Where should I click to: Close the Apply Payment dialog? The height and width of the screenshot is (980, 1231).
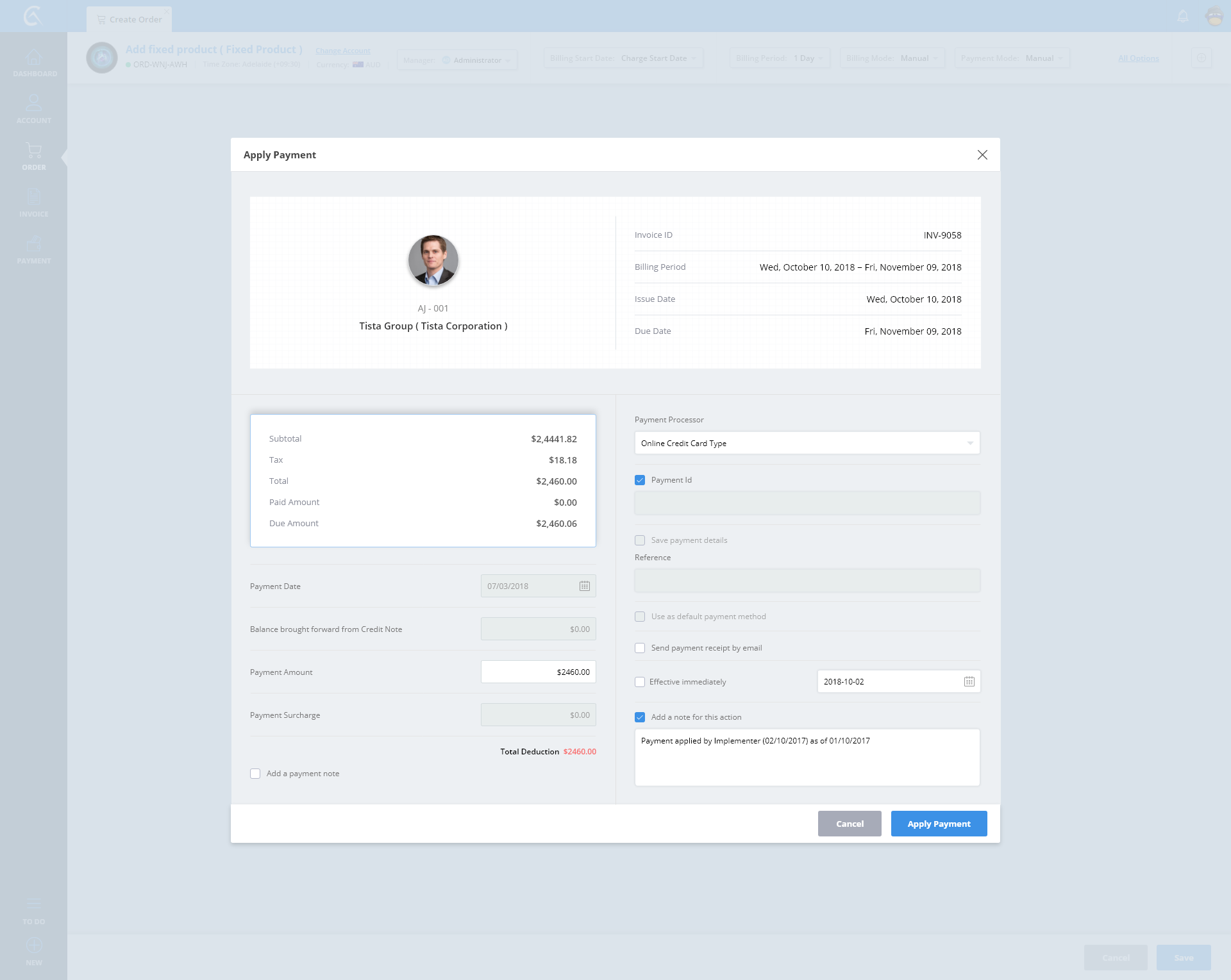point(982,154)
